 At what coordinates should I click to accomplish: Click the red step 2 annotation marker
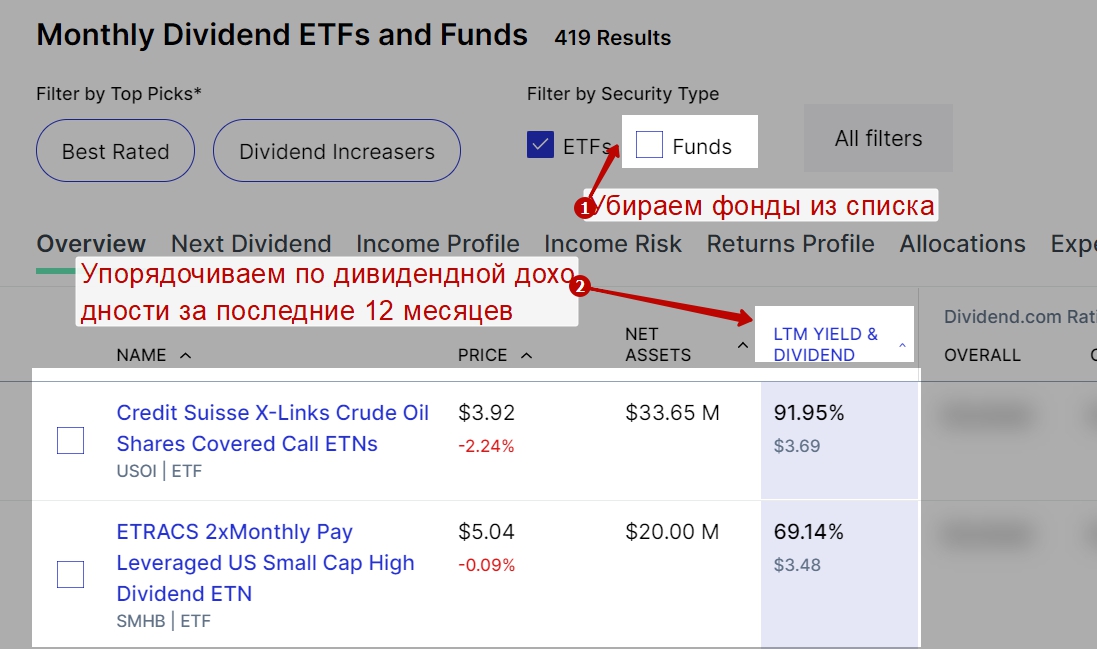tap(579, 287)
